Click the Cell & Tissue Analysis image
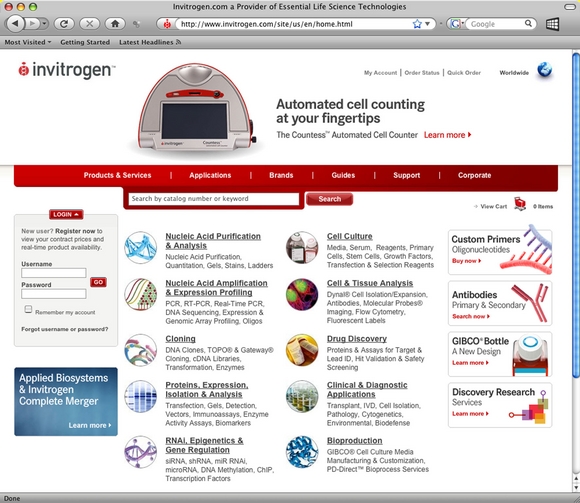This screenshot has width=580, height=503. (302, 294)
